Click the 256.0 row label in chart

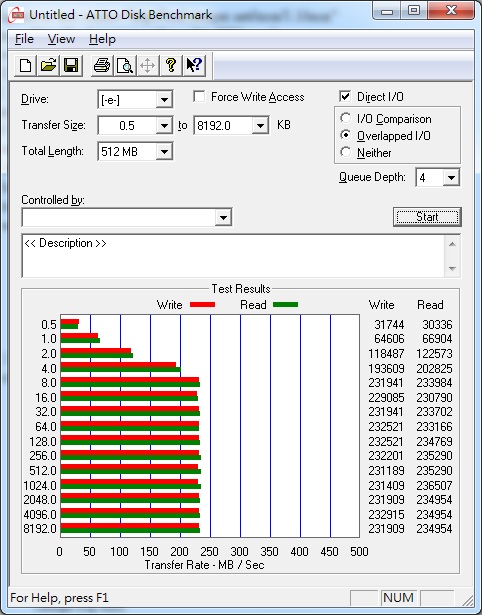coord(43,456)
